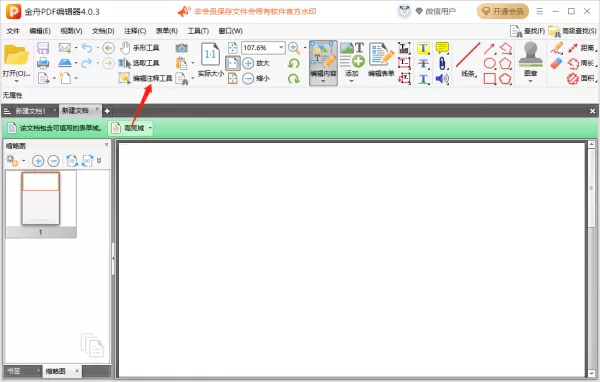The width and height of the screenshot is (600, 382).
Task: Click the speaker sound annotation icon
Action: 442,79
